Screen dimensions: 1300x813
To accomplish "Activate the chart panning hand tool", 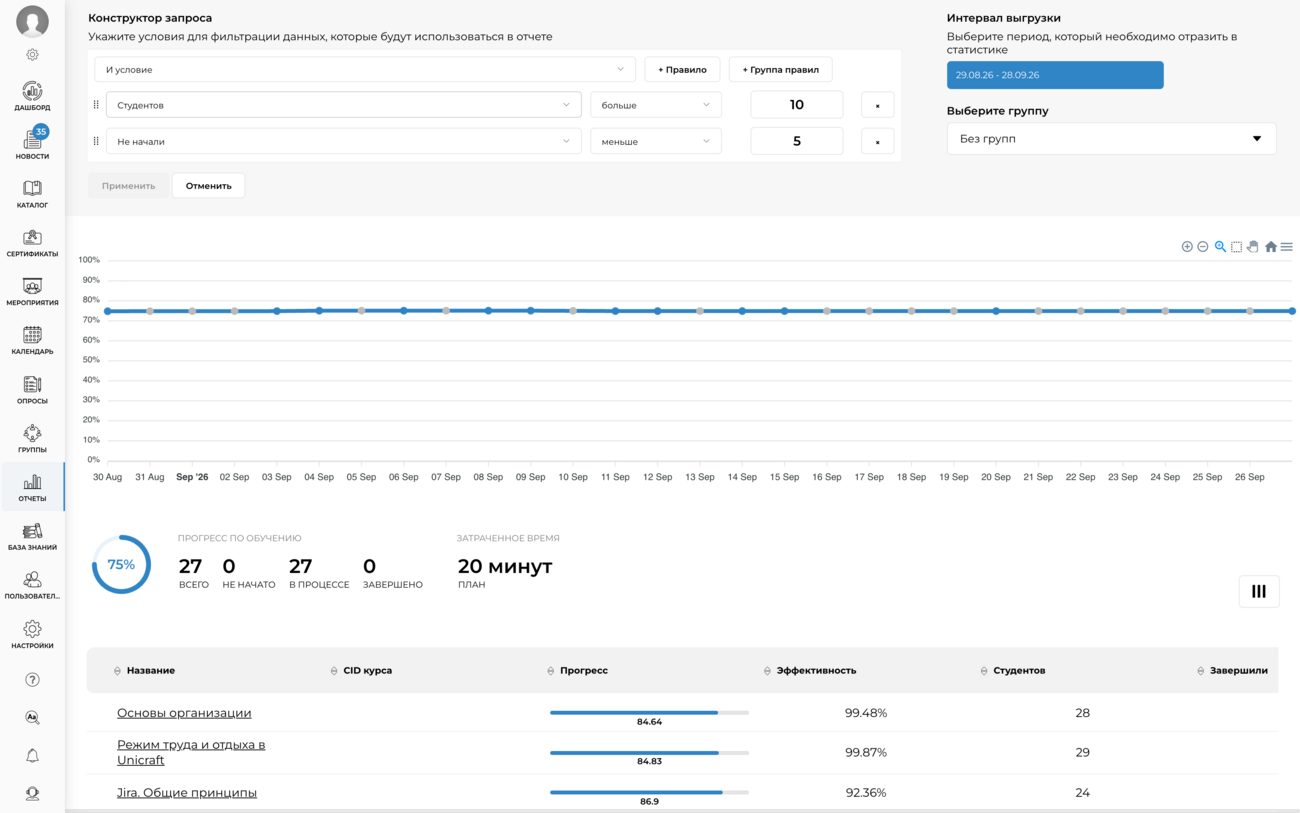I will [1253, 247].
